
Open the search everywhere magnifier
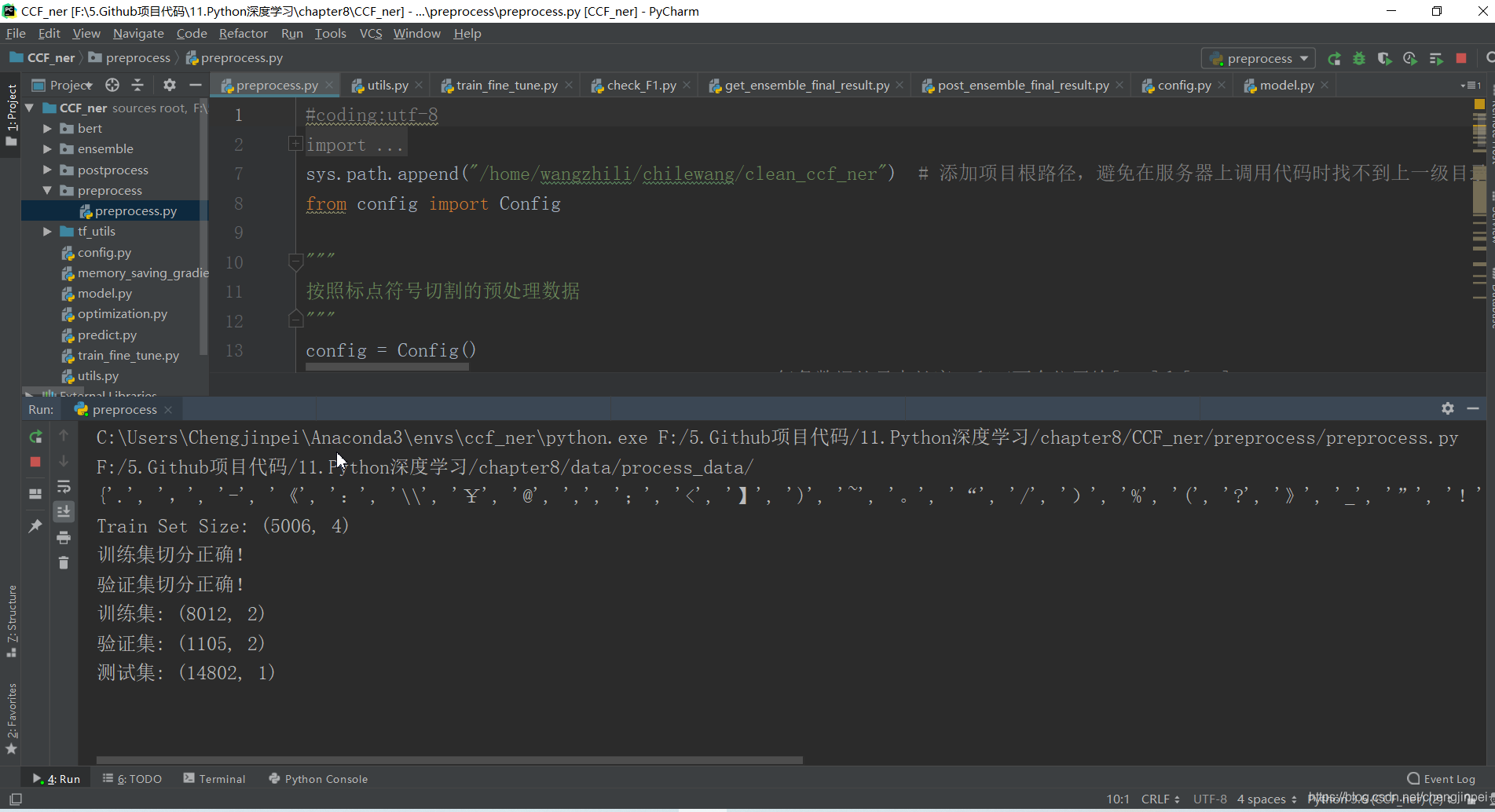[x=1490, y=59]
